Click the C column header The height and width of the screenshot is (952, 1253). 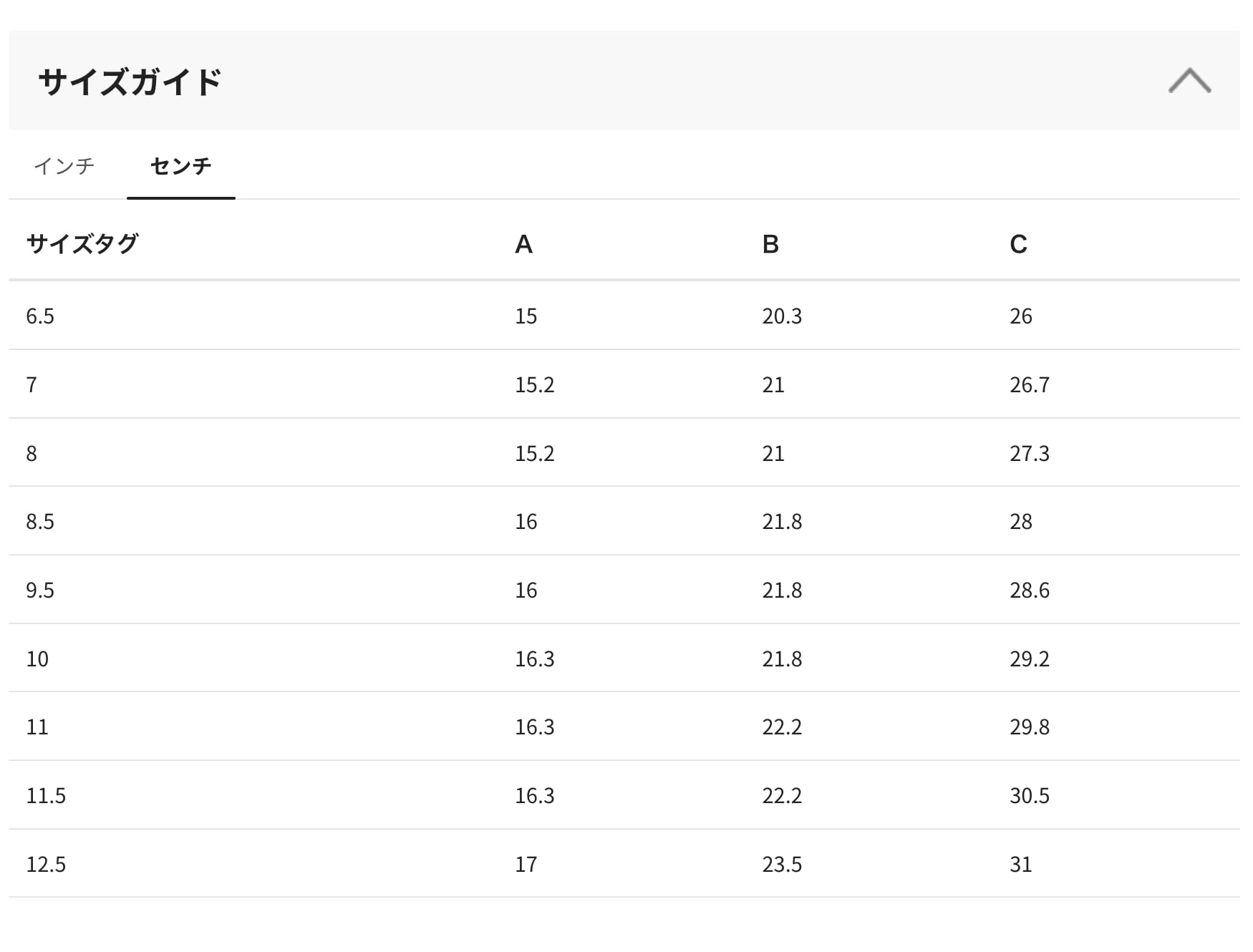[1018, 245]
